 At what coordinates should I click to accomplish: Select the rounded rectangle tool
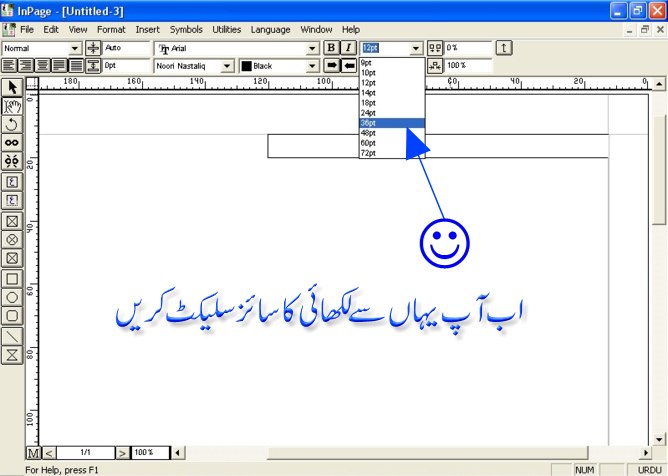click(12, 315)
